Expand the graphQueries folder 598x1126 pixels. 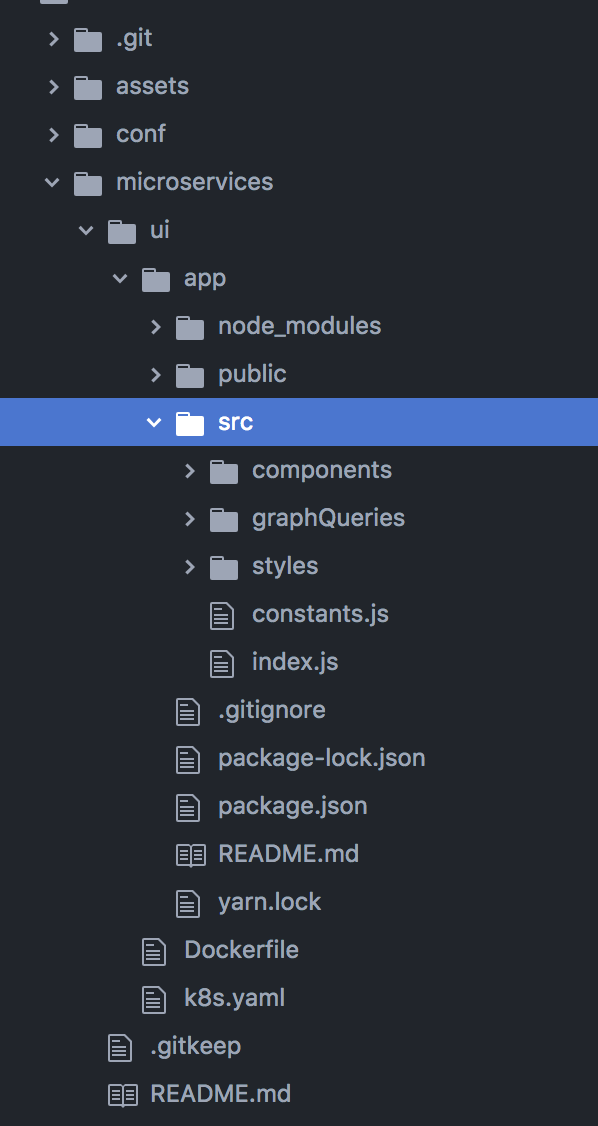[189, 518]
